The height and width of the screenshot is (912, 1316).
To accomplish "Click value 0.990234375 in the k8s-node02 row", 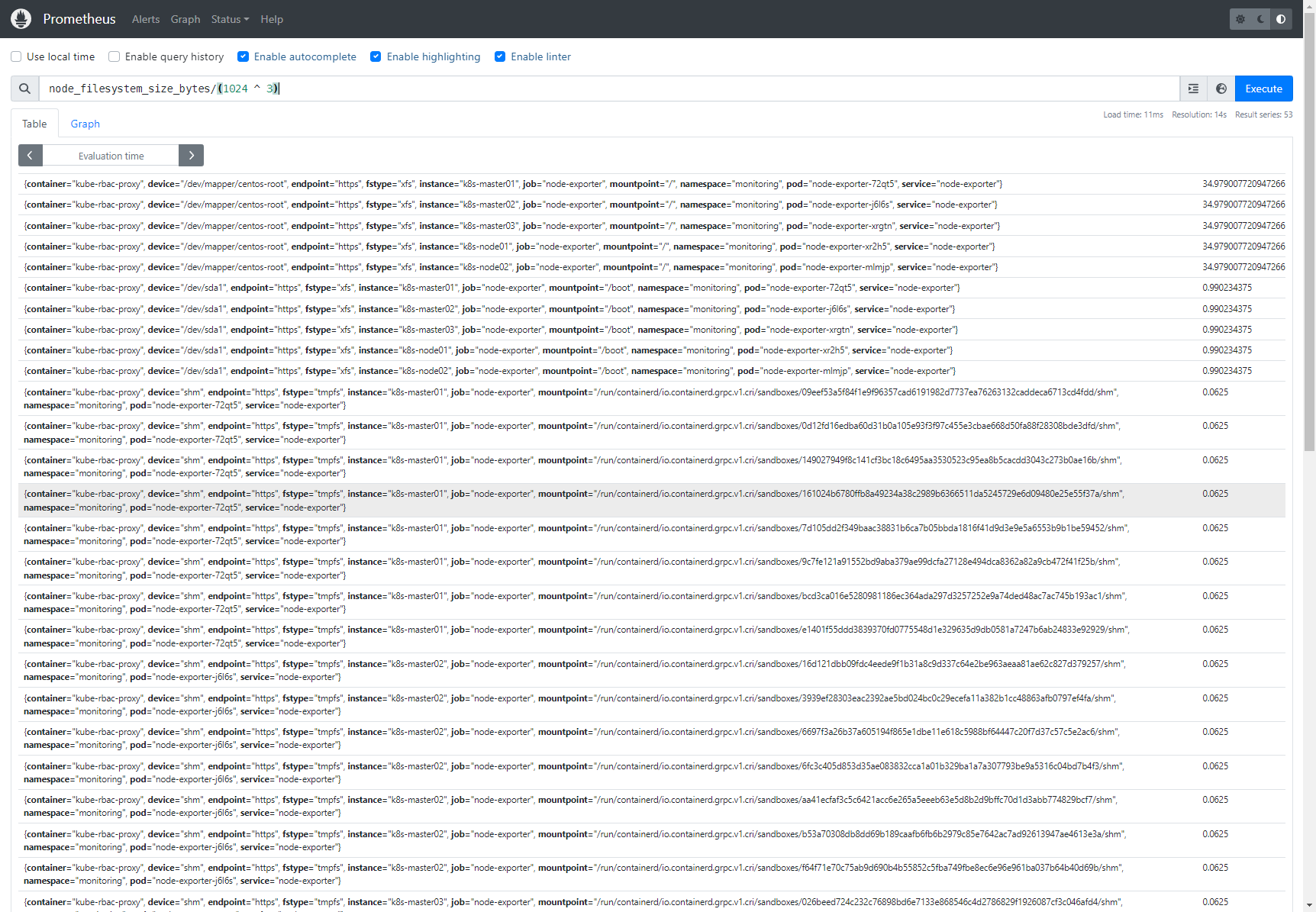I will point(1227,371).
